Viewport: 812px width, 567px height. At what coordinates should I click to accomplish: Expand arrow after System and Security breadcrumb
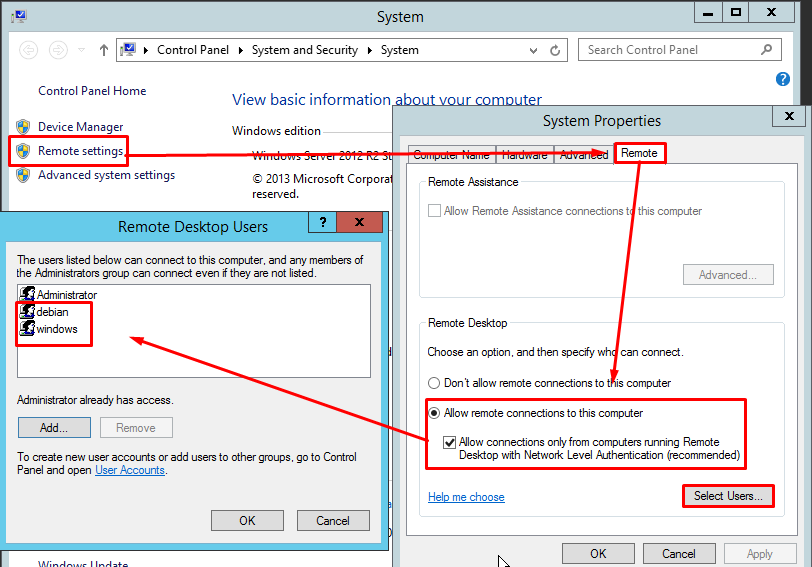tap(369, 50)
